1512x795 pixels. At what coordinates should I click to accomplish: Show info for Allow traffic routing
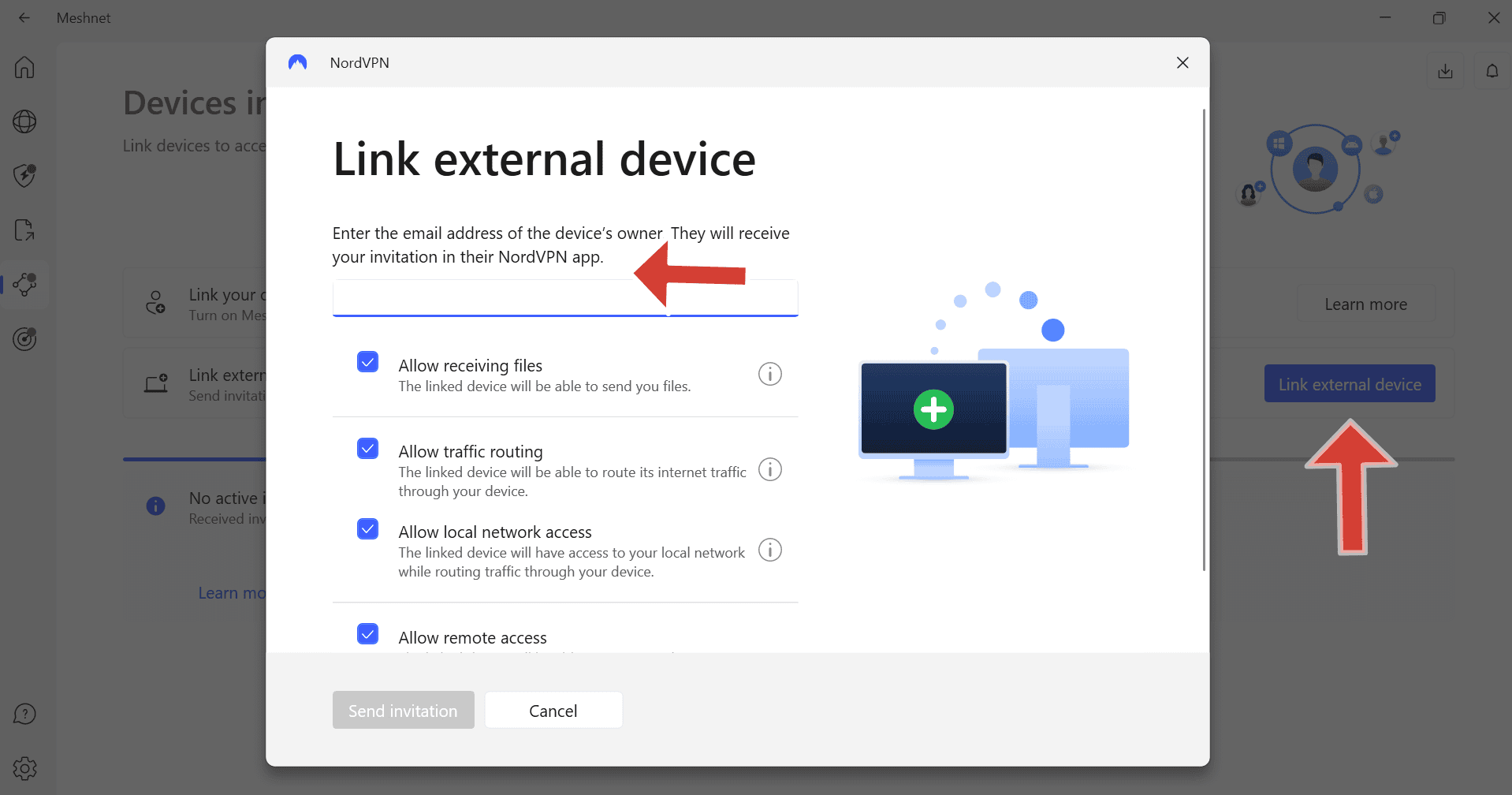(x=770, y=470)
